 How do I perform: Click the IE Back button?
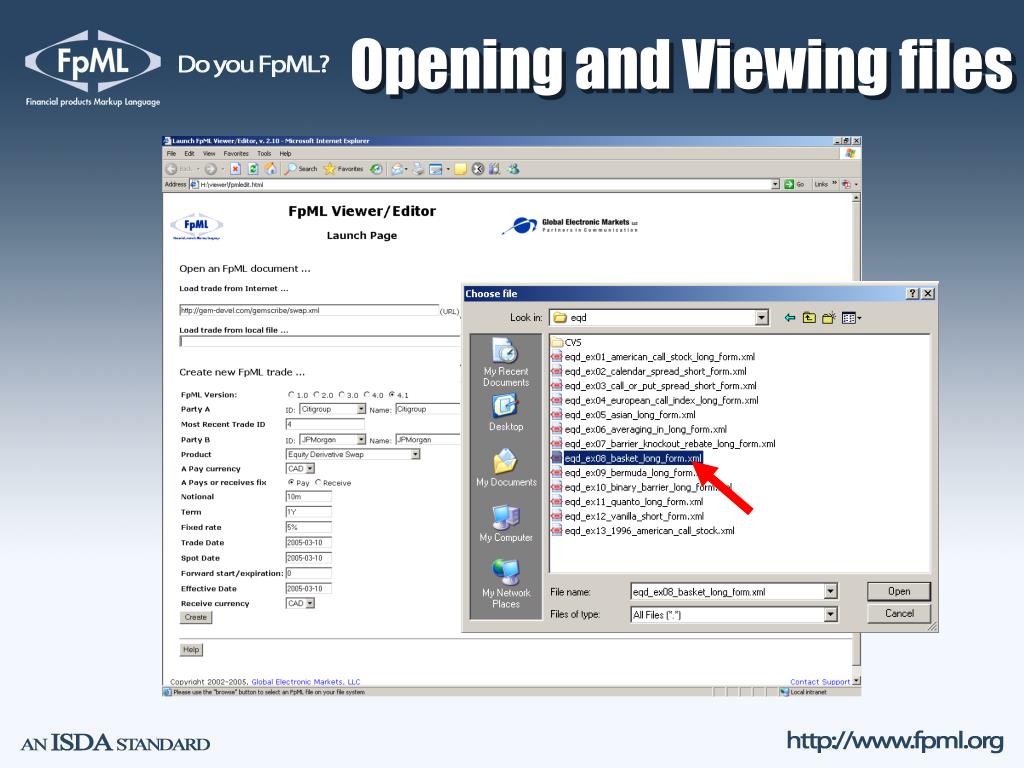point(178,169)
